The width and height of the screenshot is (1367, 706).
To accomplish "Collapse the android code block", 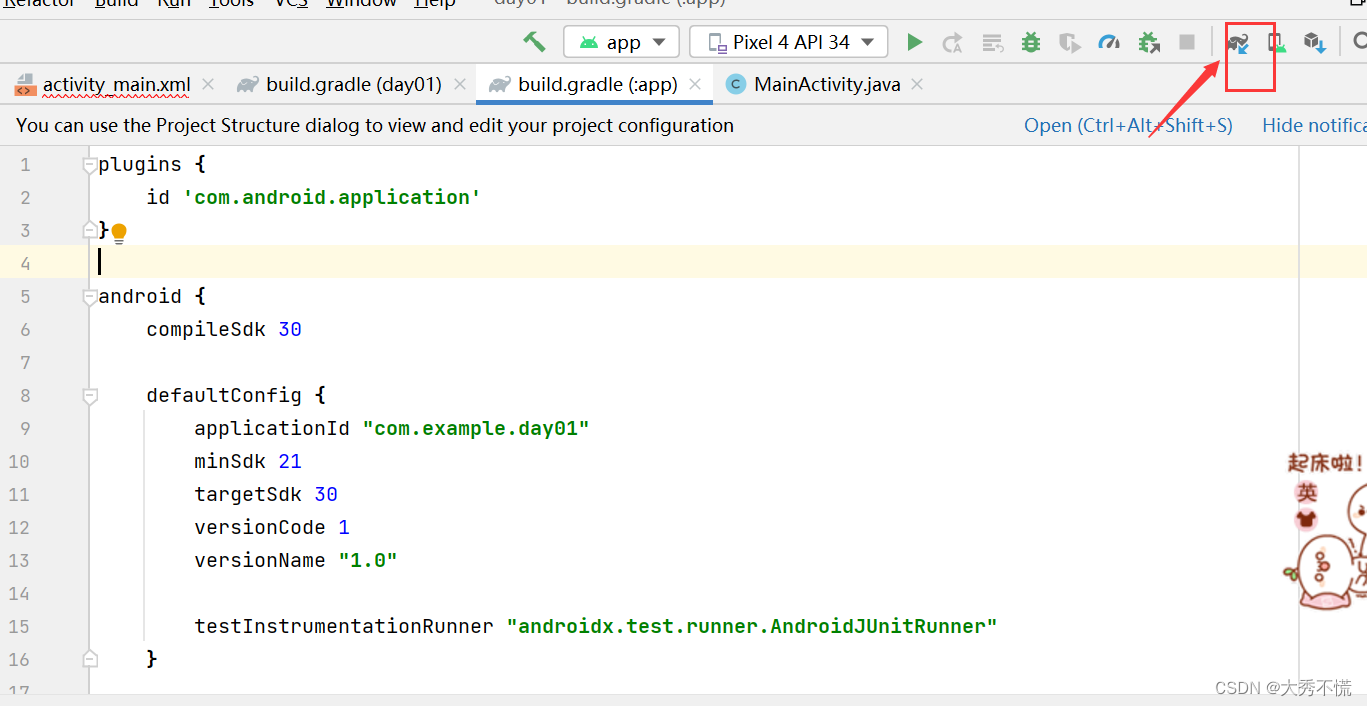I will [x=89, y=295].
